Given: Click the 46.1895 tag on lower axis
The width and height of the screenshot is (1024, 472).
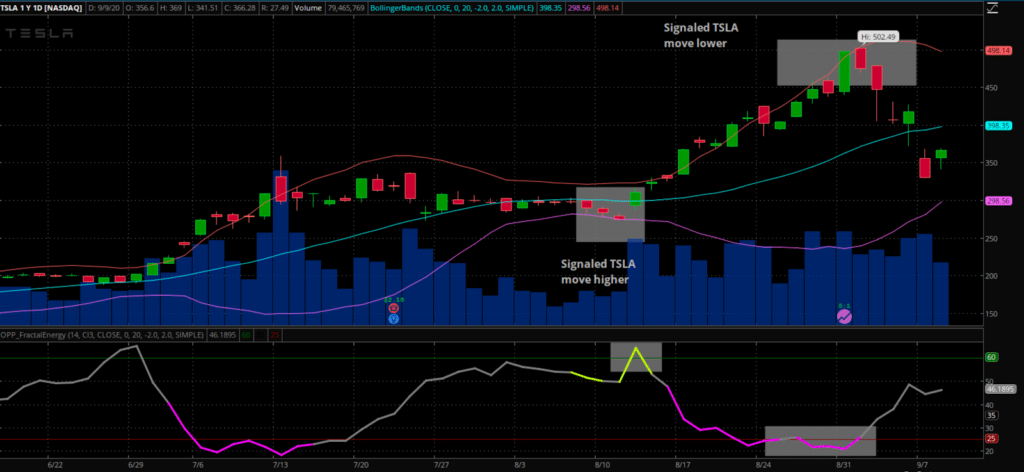Looking at the screenshot, I should [x=999, y=389].
